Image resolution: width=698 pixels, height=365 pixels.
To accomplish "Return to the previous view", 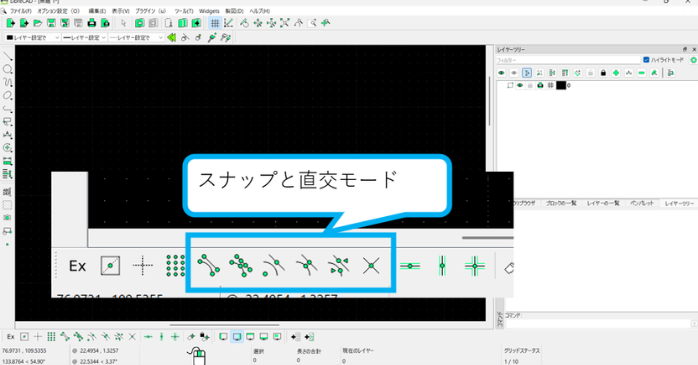I will point(298,23).
